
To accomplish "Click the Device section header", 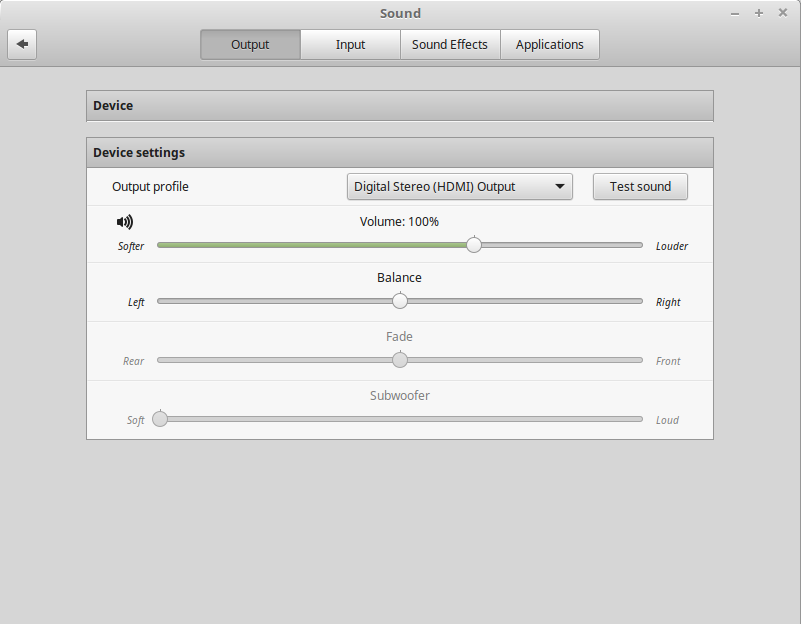I will coord(400,105).
